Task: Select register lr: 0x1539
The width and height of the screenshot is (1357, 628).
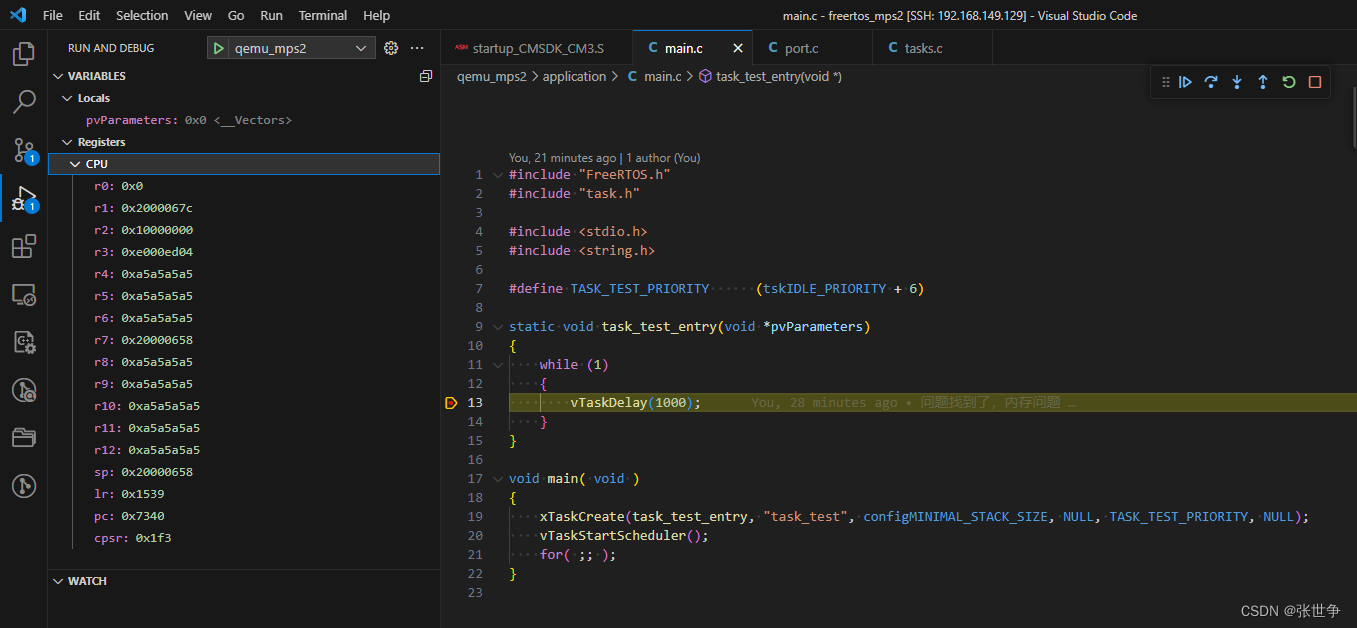Action: click(243, 494)
